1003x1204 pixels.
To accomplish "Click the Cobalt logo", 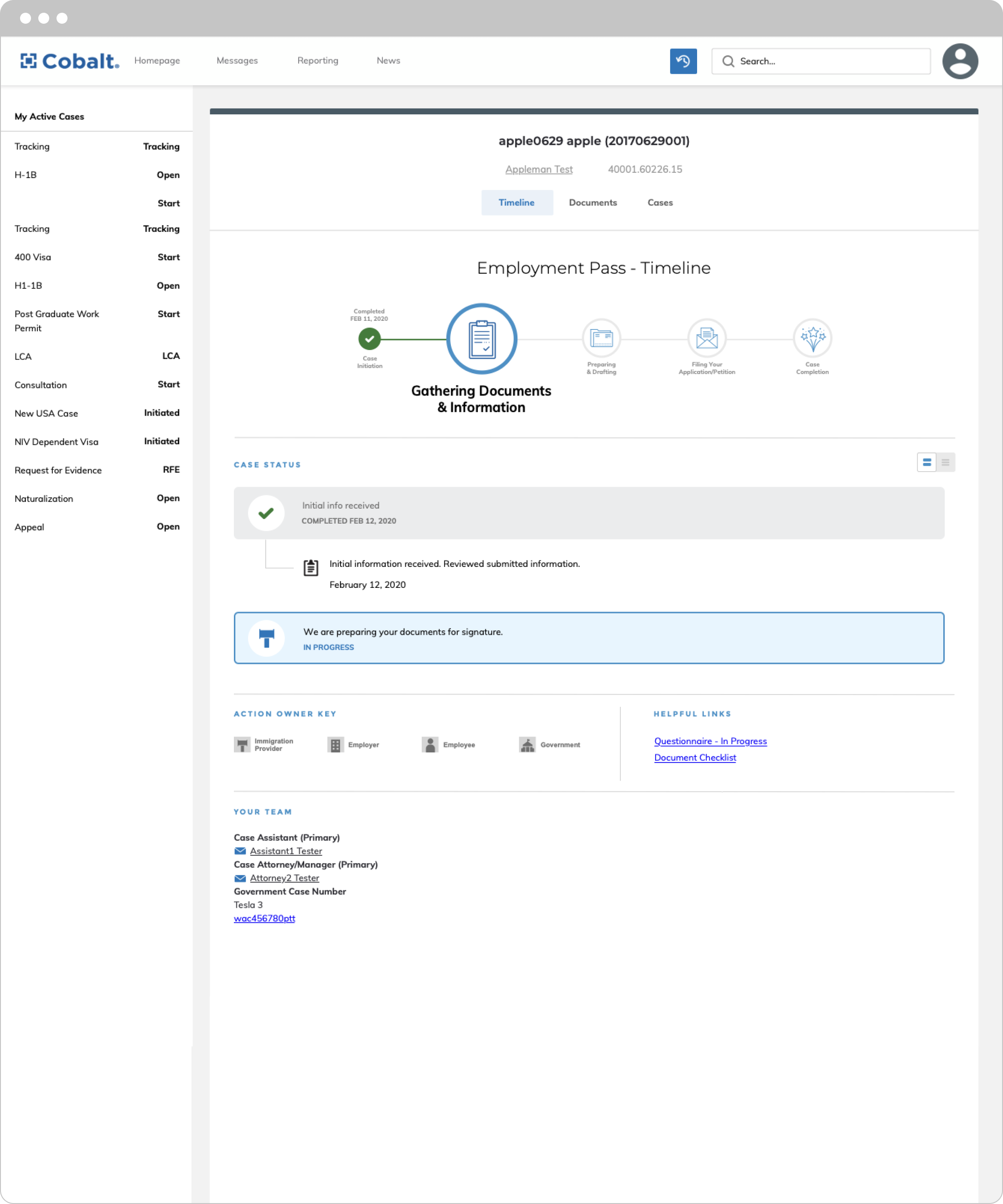I will coord(69,61).
